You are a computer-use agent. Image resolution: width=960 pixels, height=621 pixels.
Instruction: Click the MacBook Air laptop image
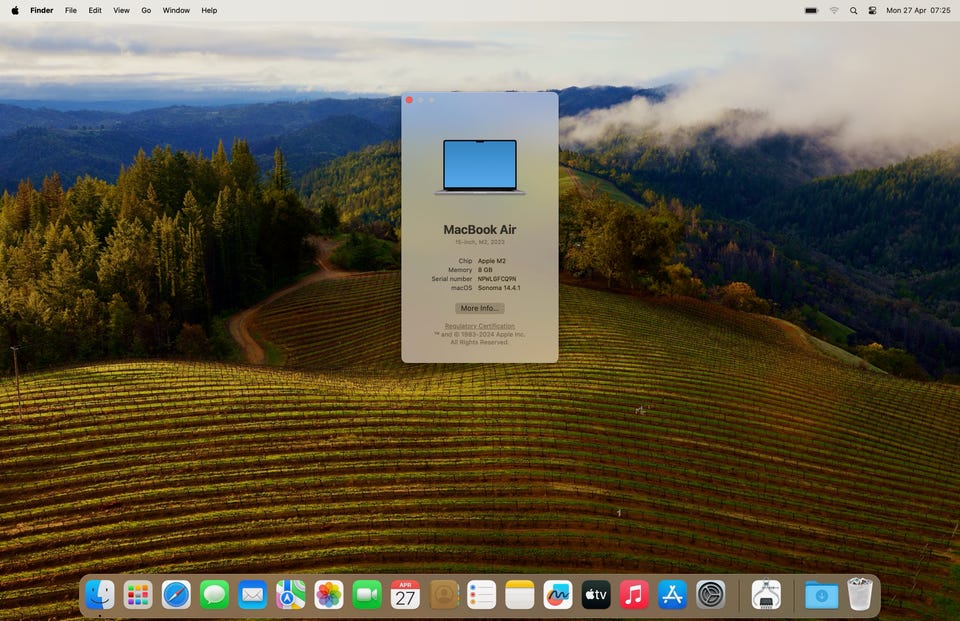click(480, 167)
